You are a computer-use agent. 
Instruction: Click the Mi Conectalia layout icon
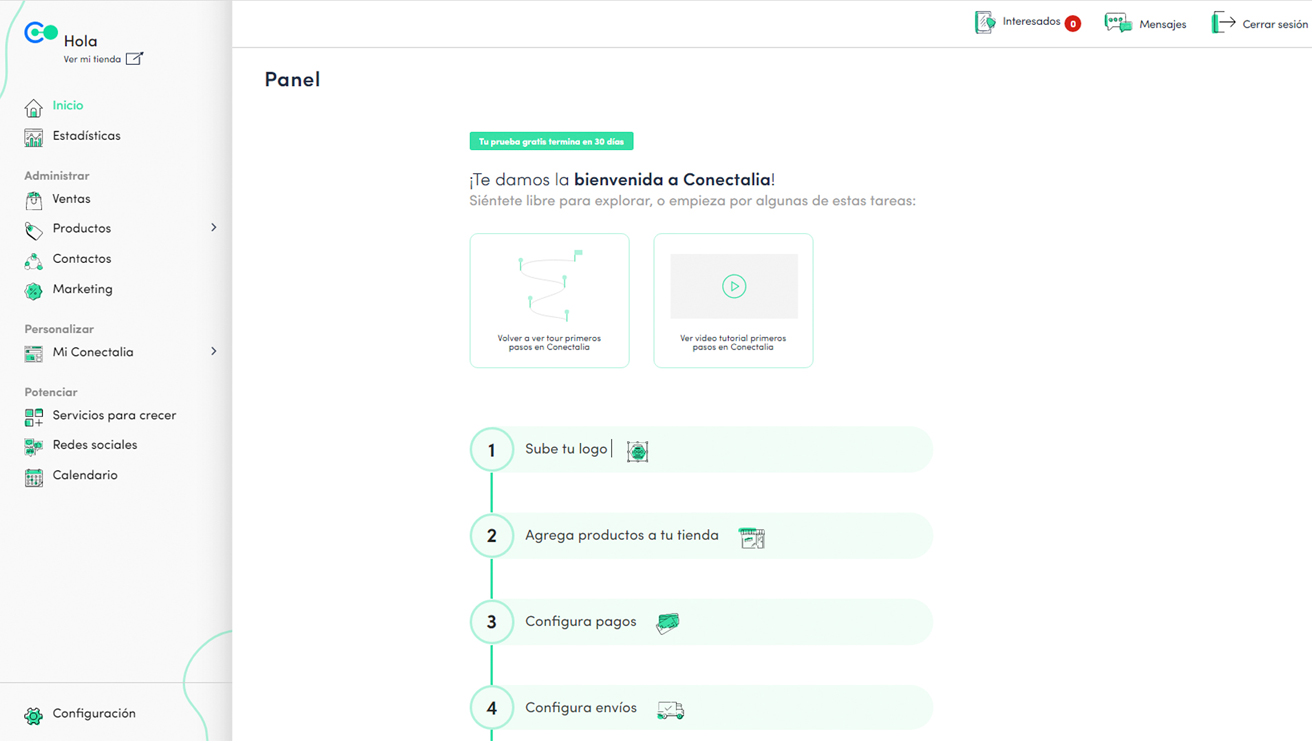34,353
